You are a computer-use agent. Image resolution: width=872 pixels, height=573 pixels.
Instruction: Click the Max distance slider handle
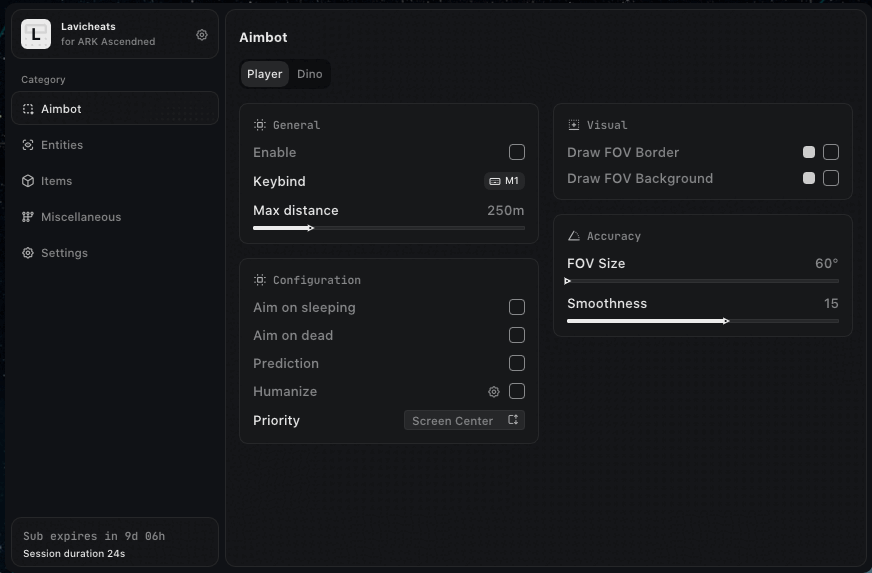click(x=310, y=228)
